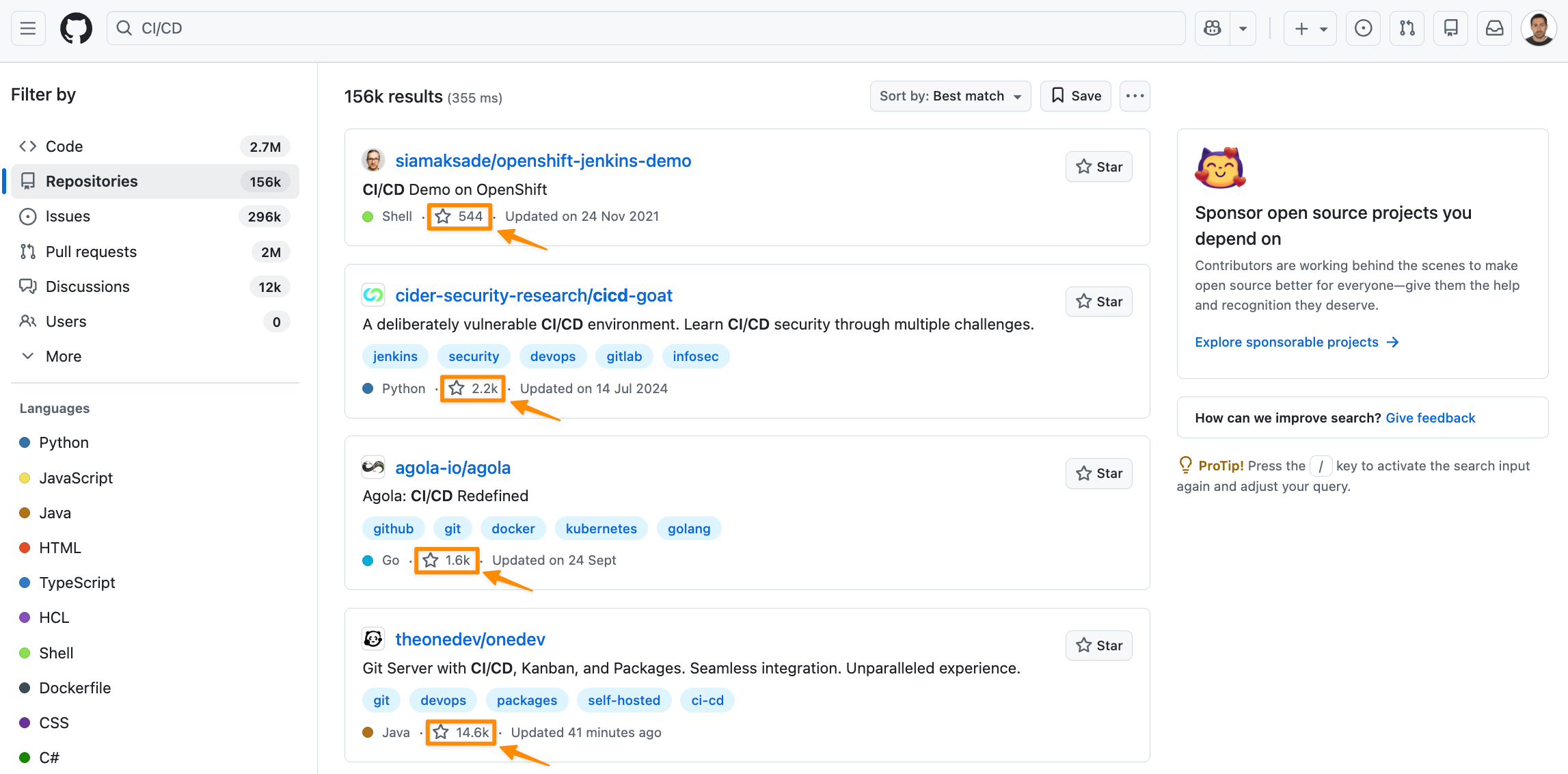1568x774 pixels.
Task: Open the hamburger navigation menu
Action: pyautogui.click(x=27, y=28)
